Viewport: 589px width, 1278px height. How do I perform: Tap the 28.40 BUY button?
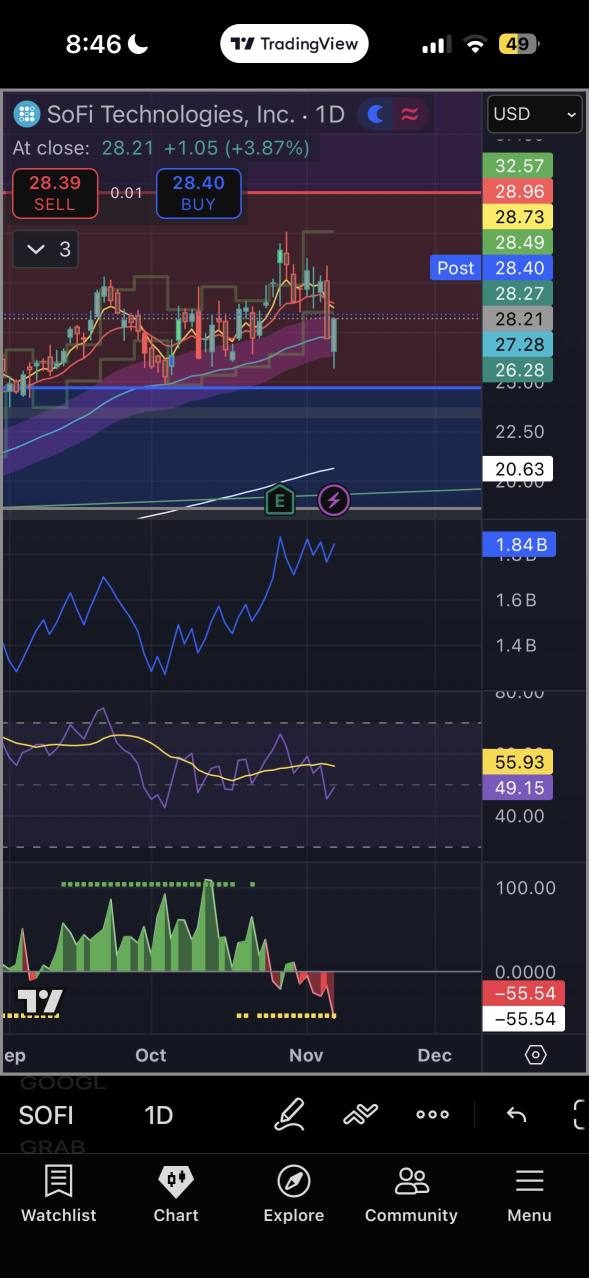[x=198, y=193]
